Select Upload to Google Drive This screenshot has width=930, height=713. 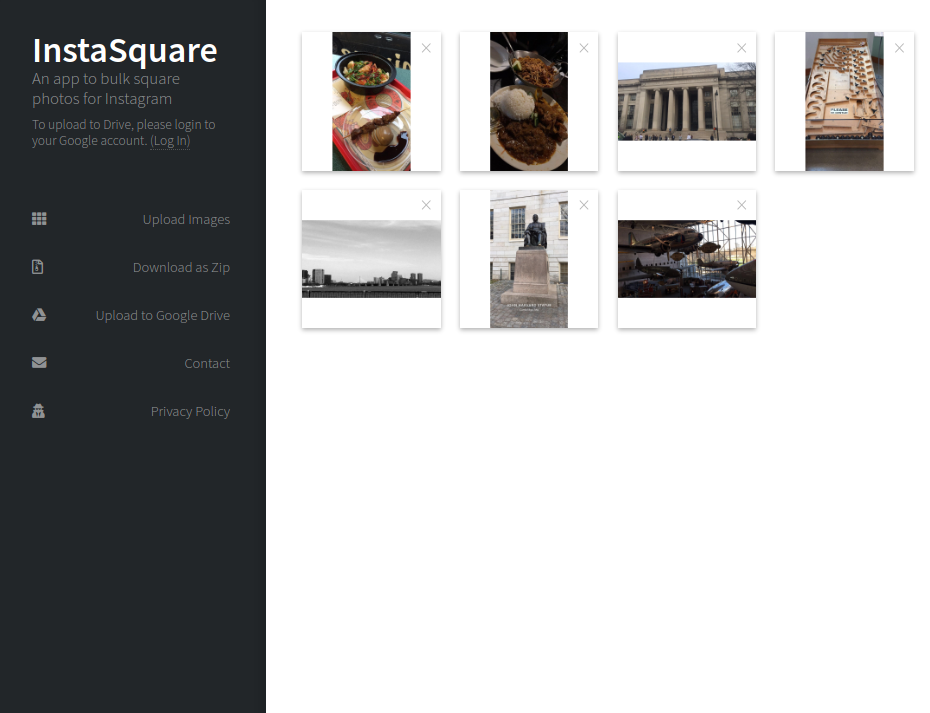(x=162, y=315)
